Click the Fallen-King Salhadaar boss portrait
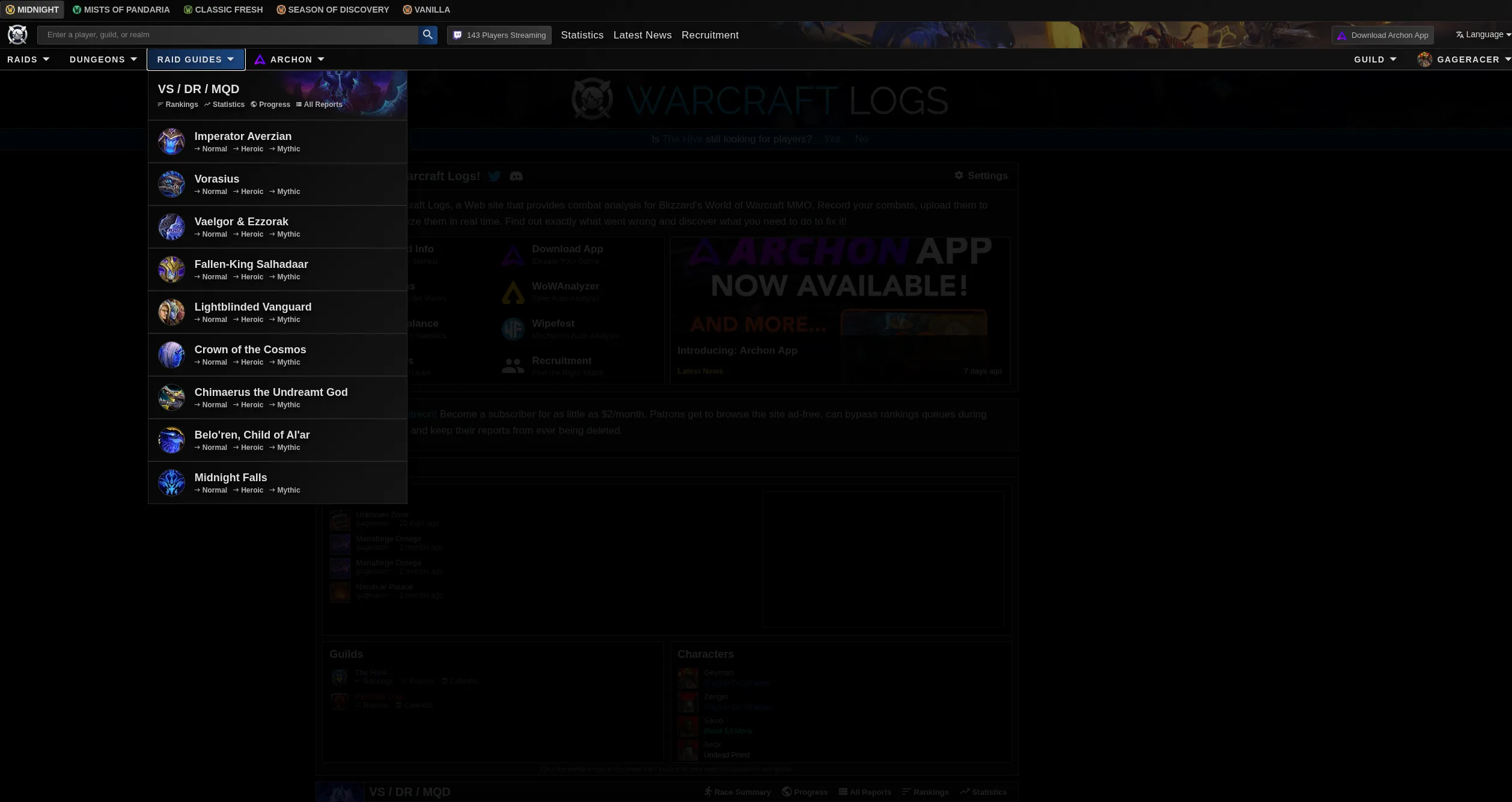The width and height of the screenshot is (1512, 802). tap(171, 269)
